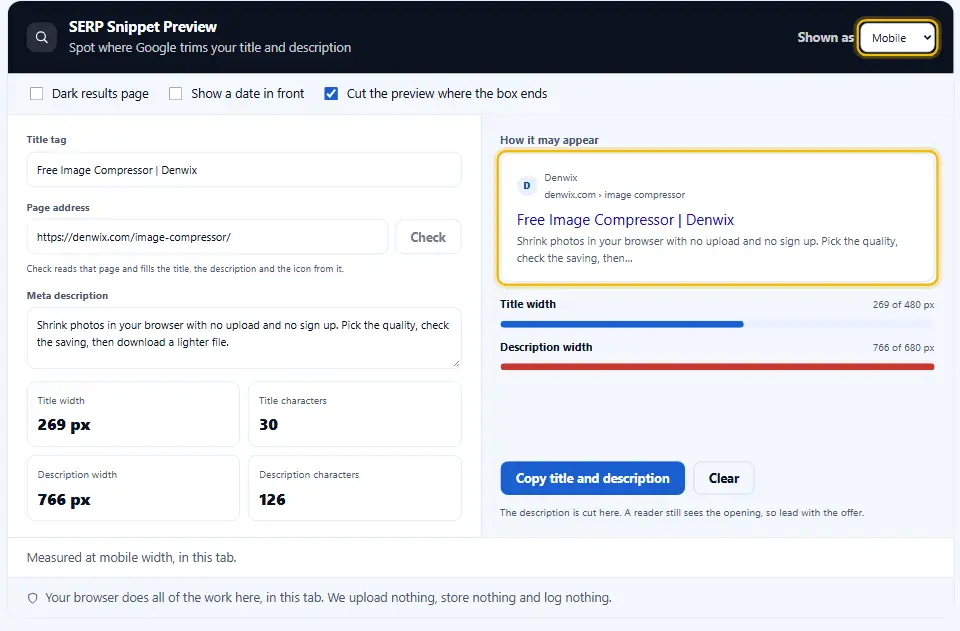Open the Shown as device dropdown
This screenshot has height=631, width=960.
pyautogui.click(x=897, y=38)
